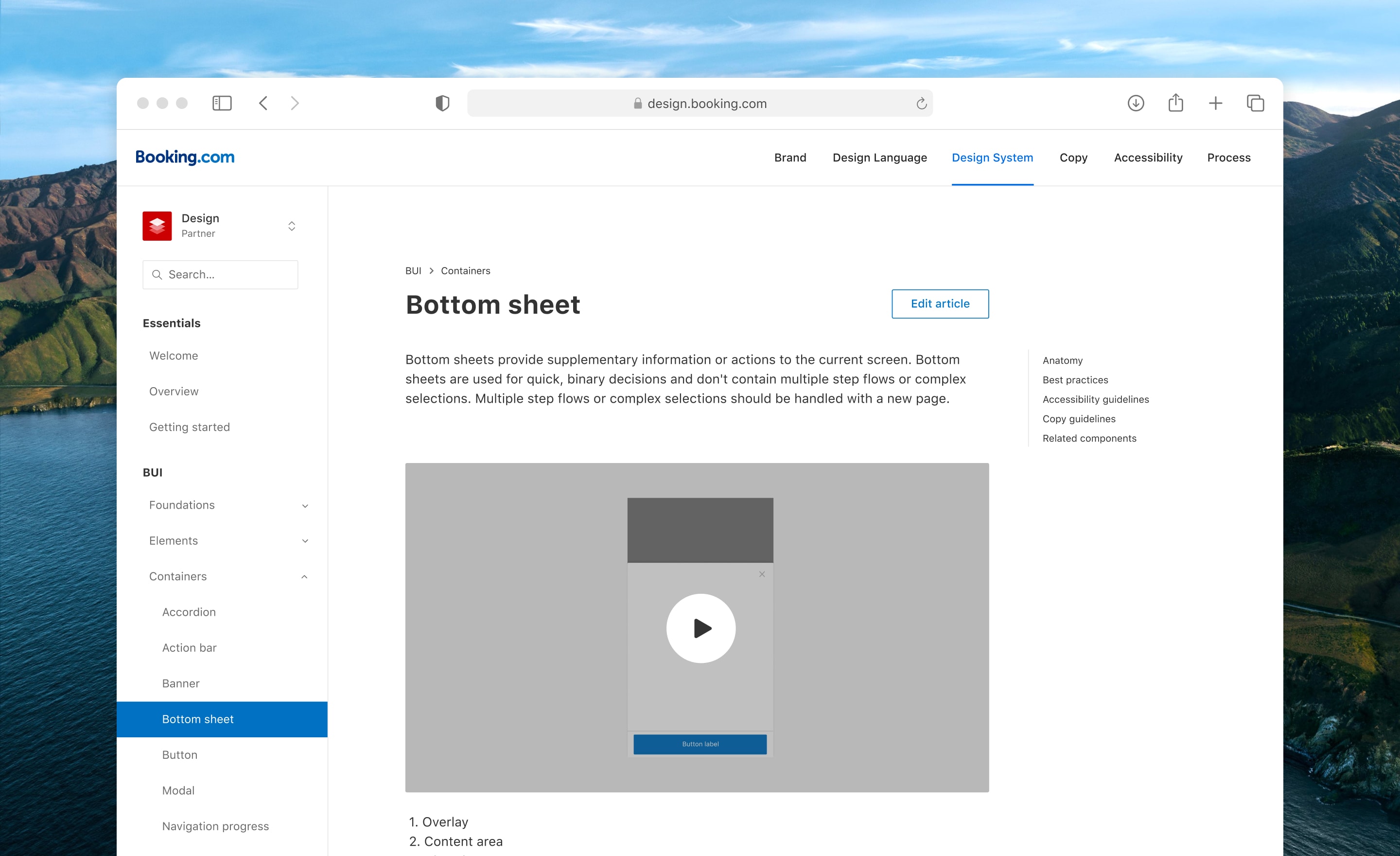This screenshot has width=1400, height=856.
Task: Open the Copy nav item
Action: (1073, 158)
